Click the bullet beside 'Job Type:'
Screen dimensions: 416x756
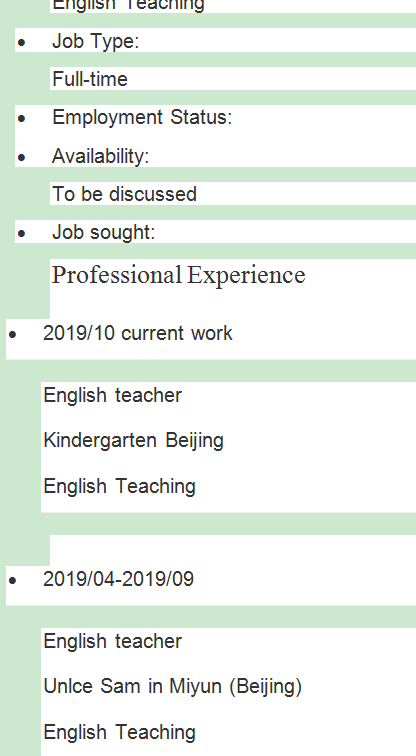(21, 42)
